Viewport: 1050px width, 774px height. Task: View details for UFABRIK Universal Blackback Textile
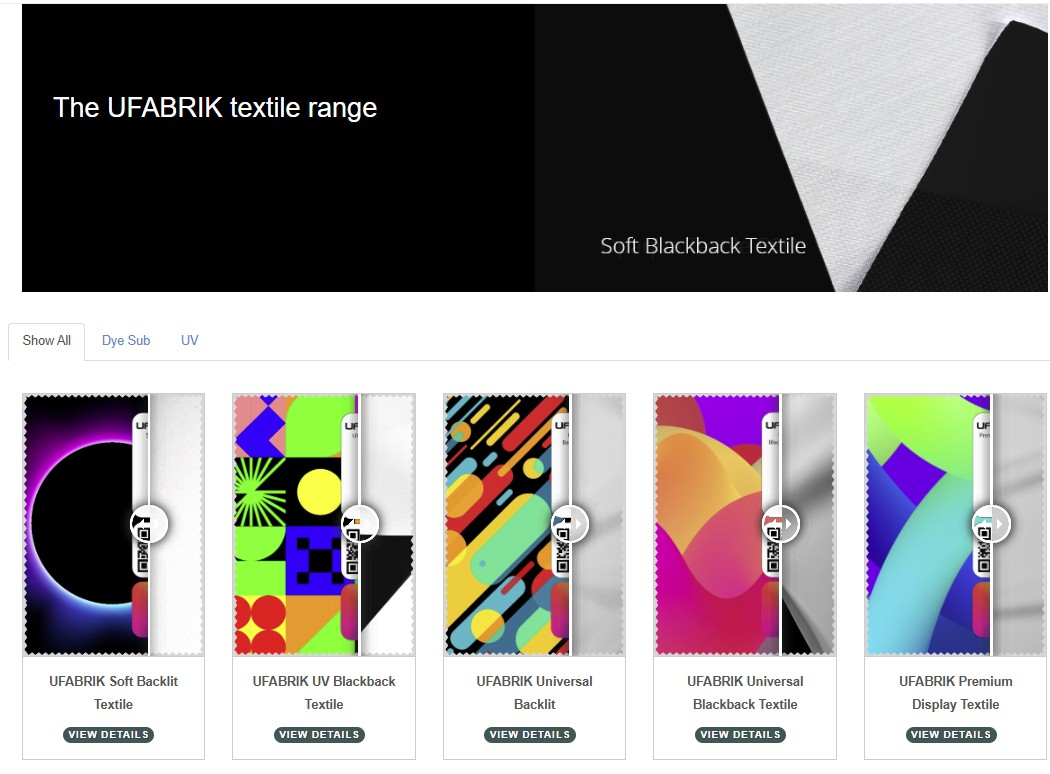point(741,735)
